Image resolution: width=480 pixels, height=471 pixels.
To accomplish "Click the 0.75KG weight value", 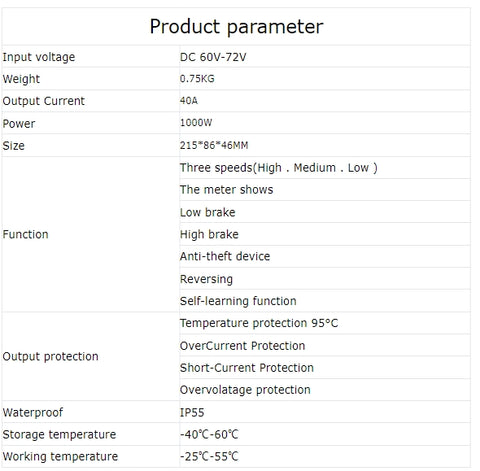I will tap(197, 79).
